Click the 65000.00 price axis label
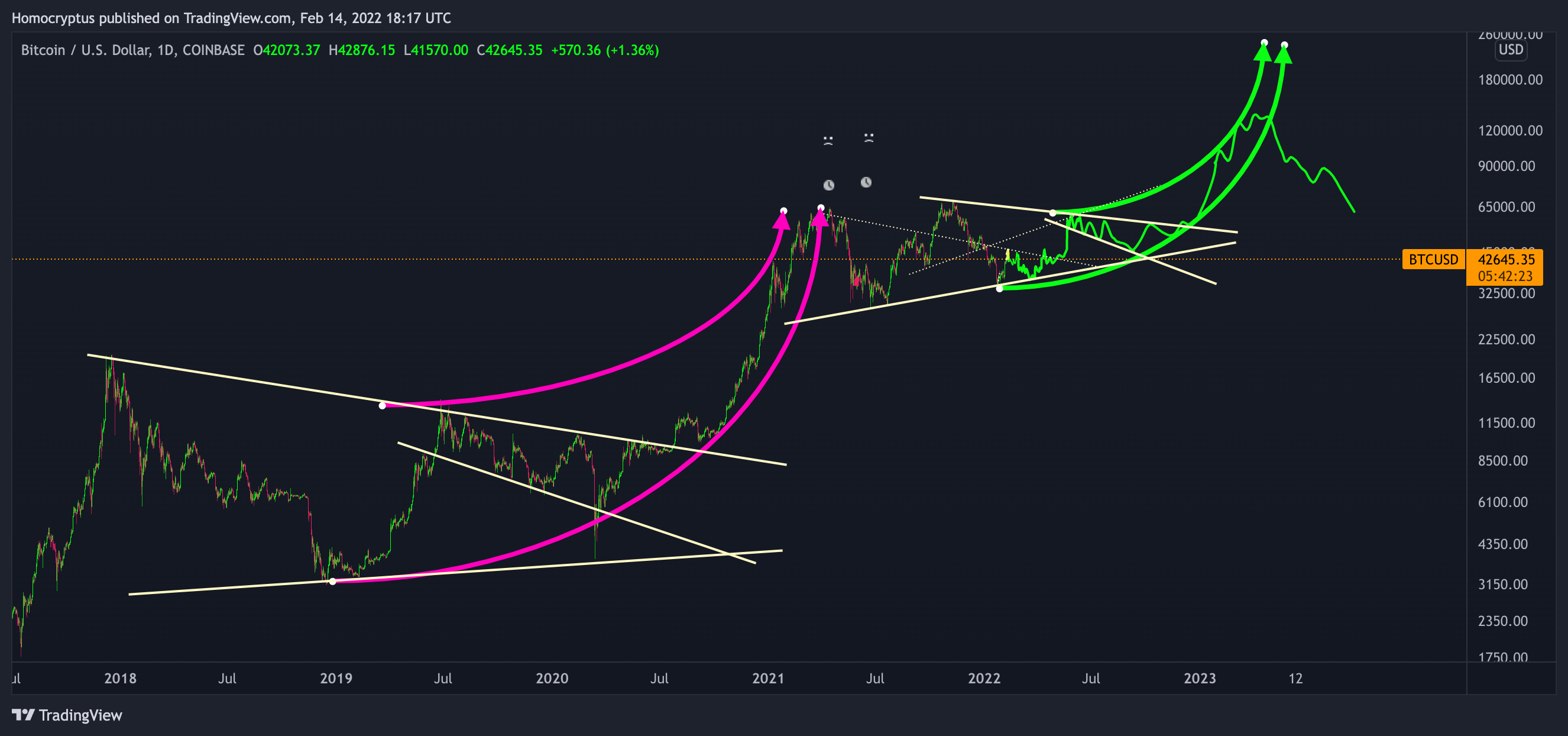The image size is (1568, 736). click(1507, 206)
